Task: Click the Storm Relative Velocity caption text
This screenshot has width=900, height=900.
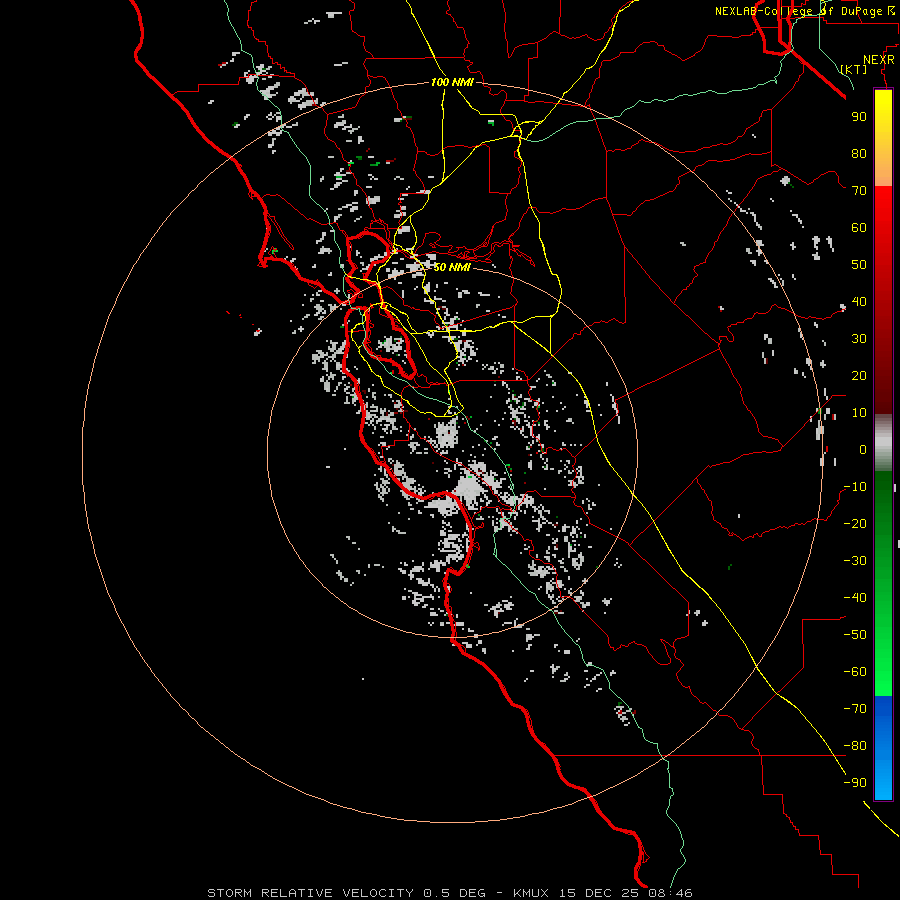Action: click(449, 893)
